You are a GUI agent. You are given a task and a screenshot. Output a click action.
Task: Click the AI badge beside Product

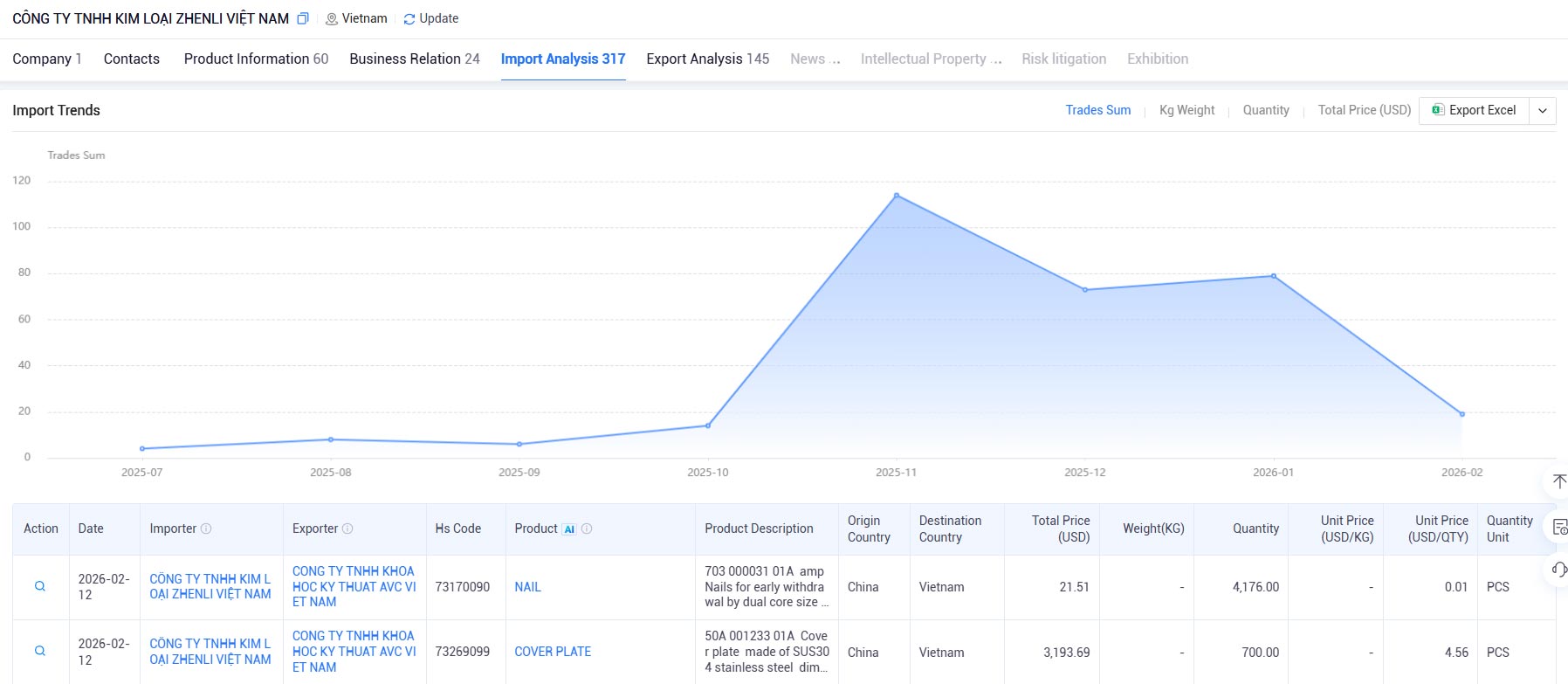click(x=569, y=529)
